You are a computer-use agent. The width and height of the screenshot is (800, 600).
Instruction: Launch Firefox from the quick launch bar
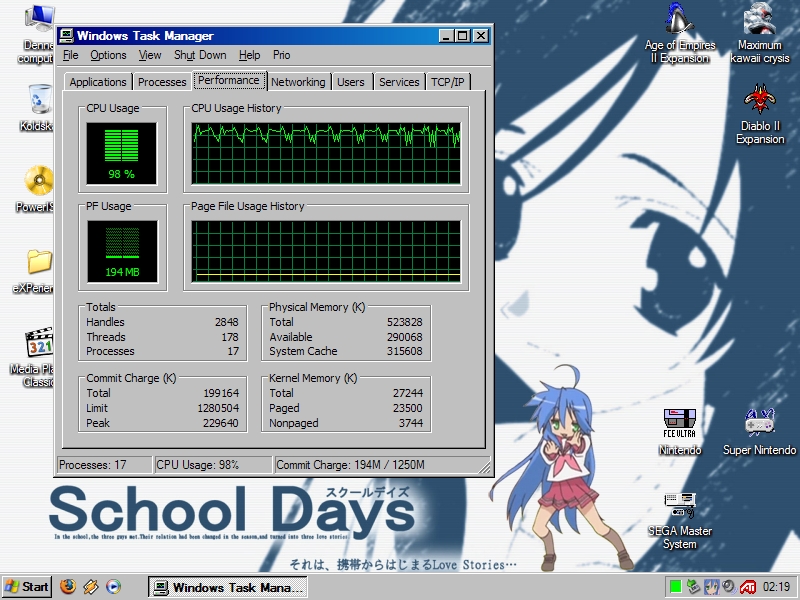68,587
